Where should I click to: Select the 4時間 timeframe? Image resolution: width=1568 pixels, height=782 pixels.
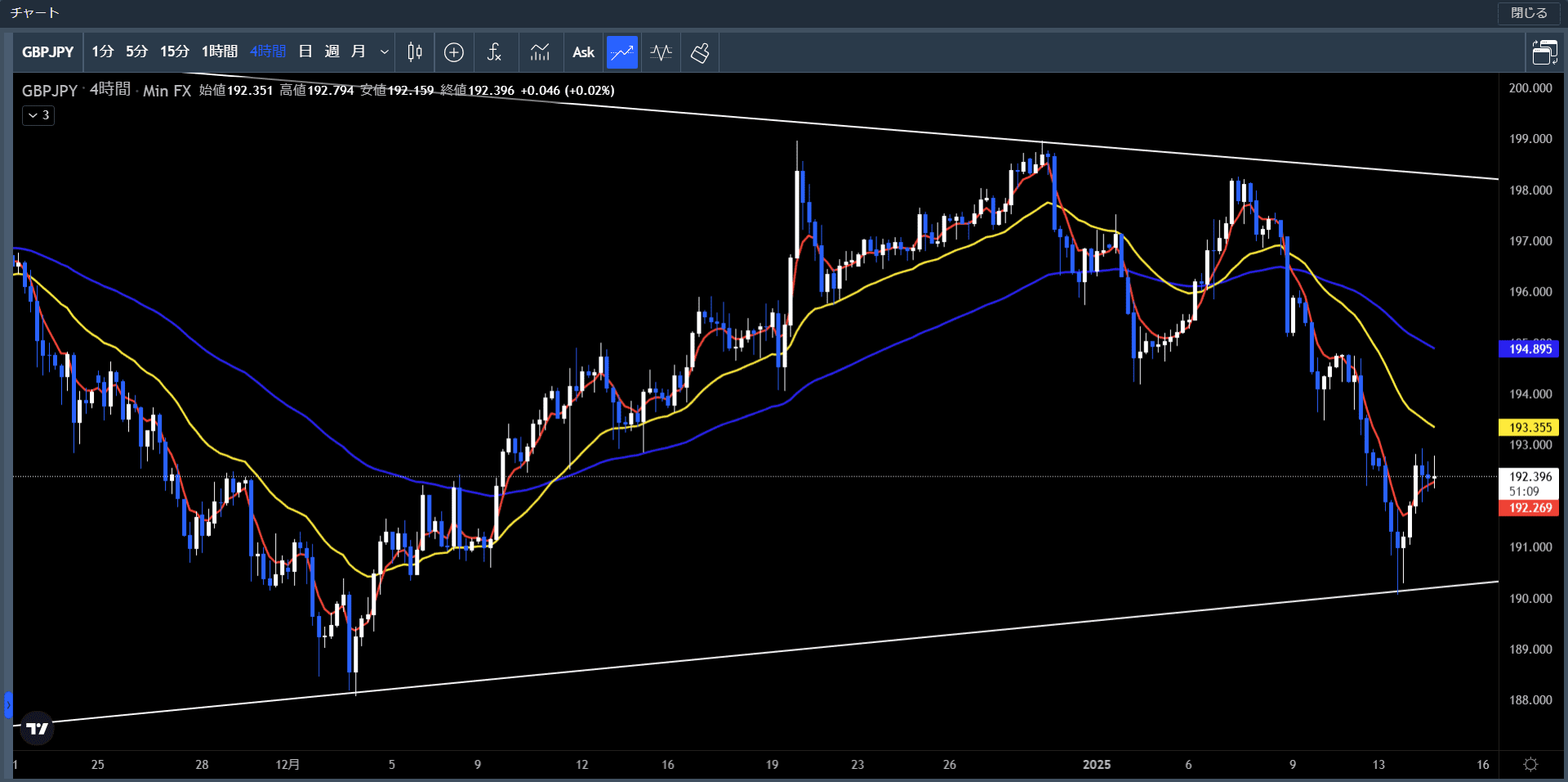268,51
